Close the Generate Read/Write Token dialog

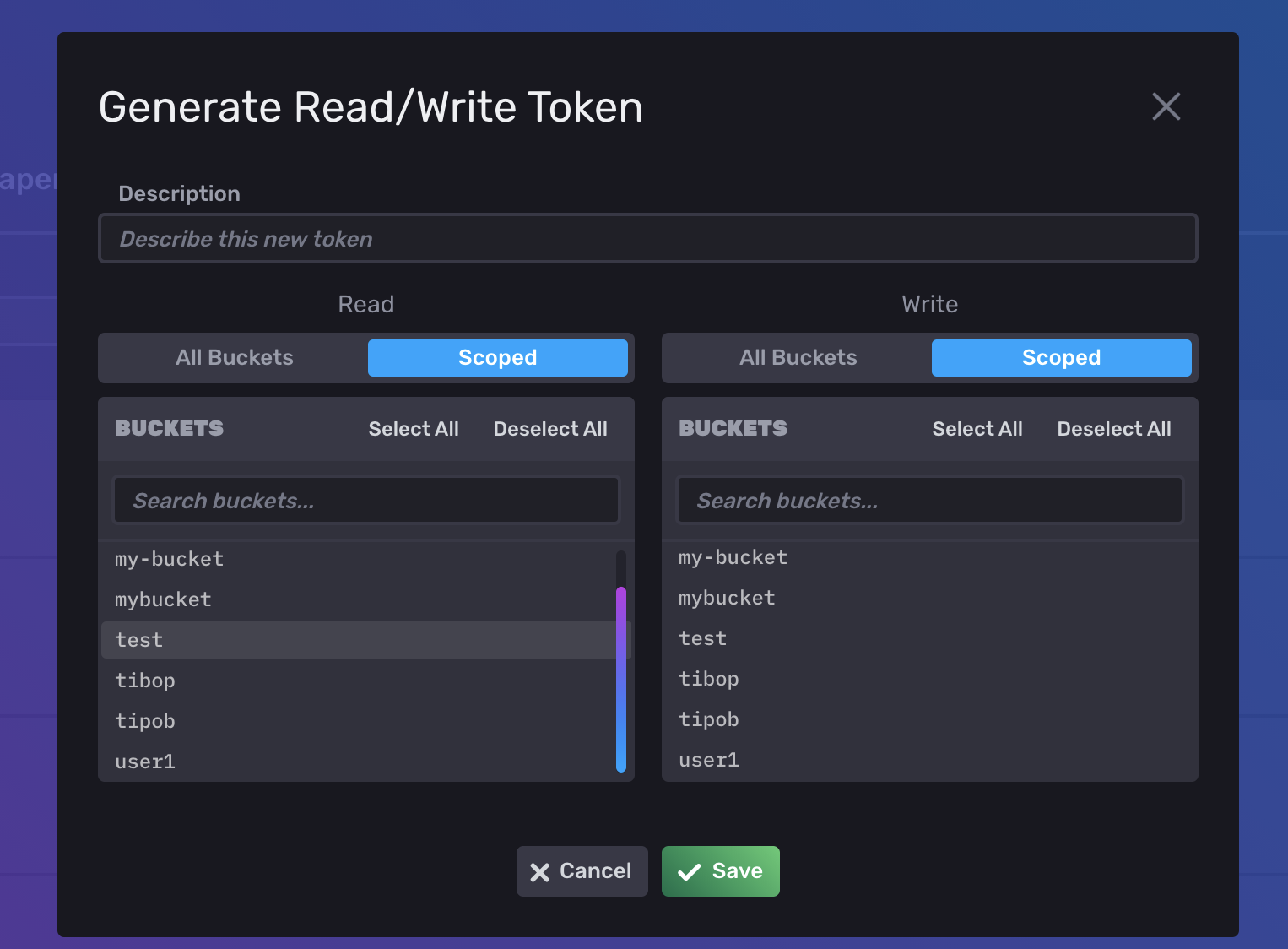point(1166,106)
